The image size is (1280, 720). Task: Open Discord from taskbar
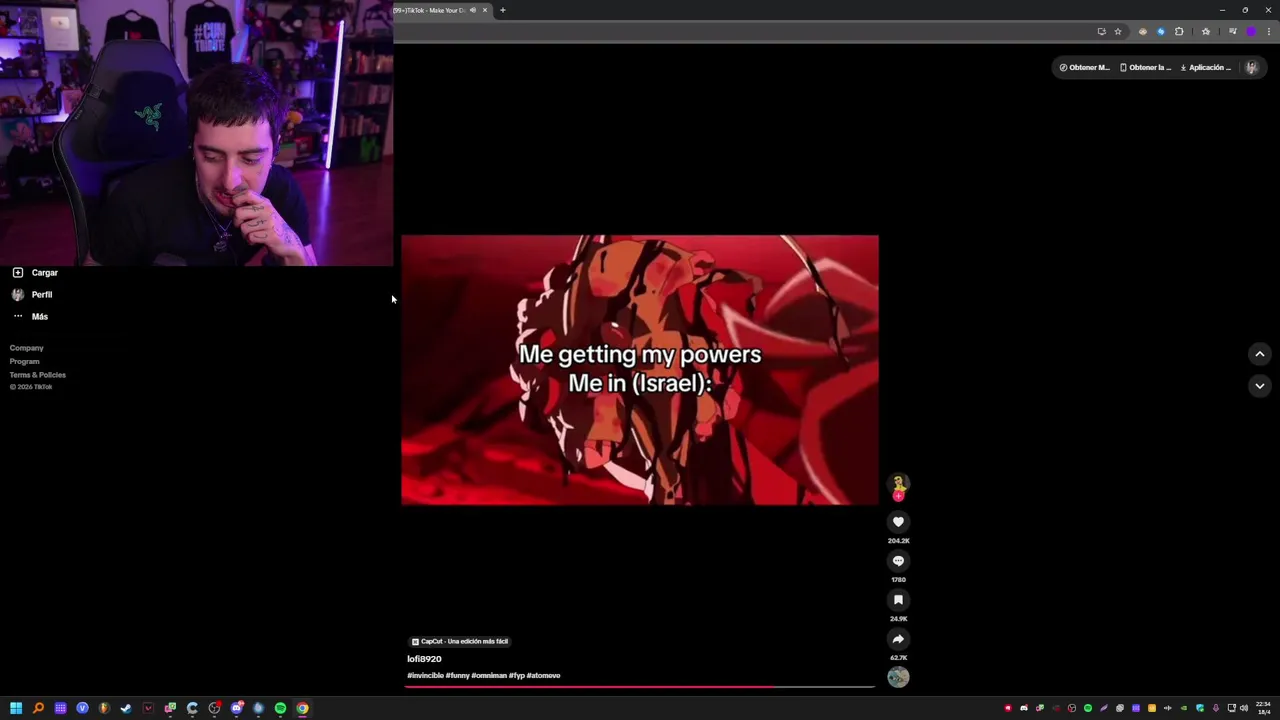coord(236,708)
